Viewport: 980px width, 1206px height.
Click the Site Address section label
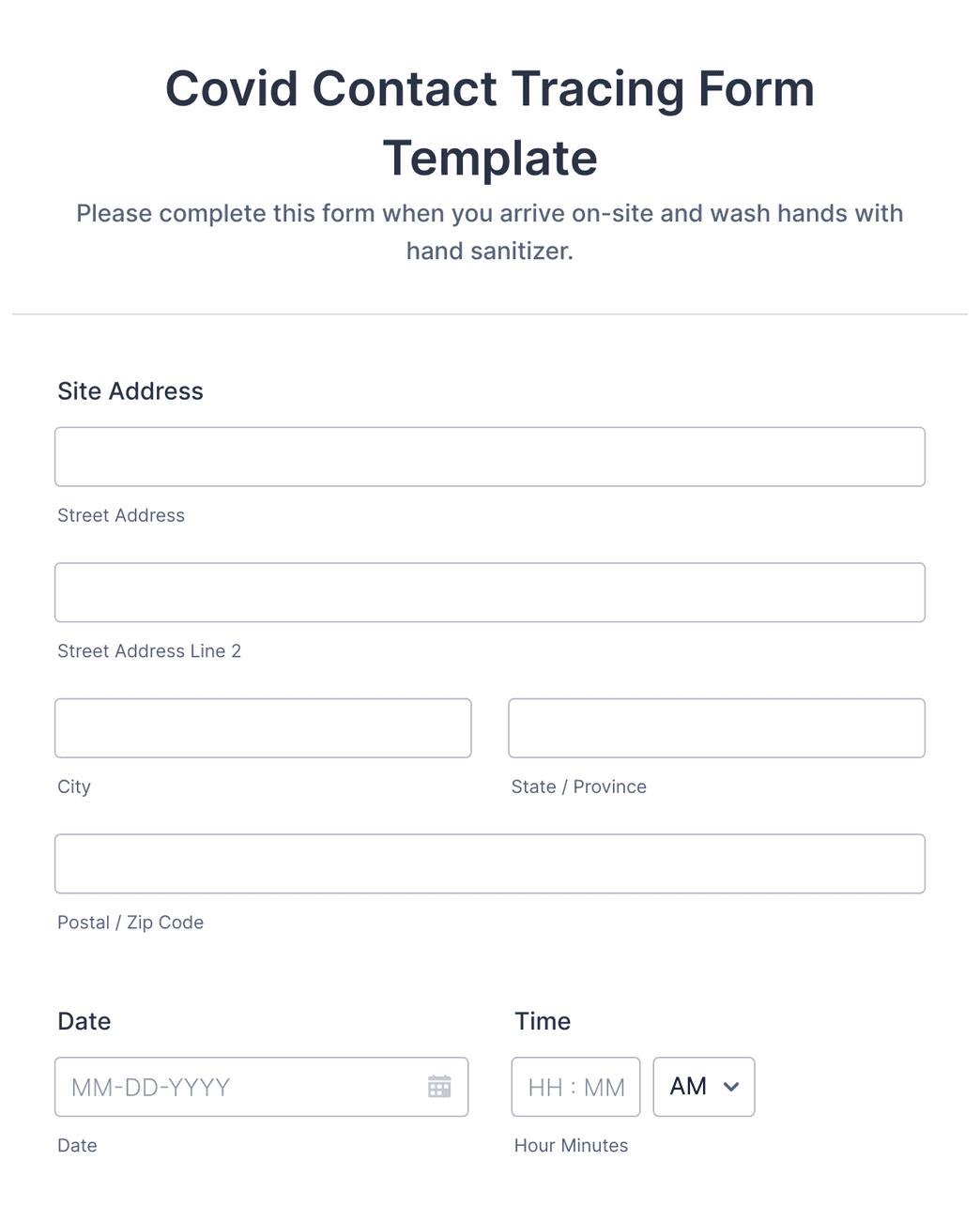(130, 391)
